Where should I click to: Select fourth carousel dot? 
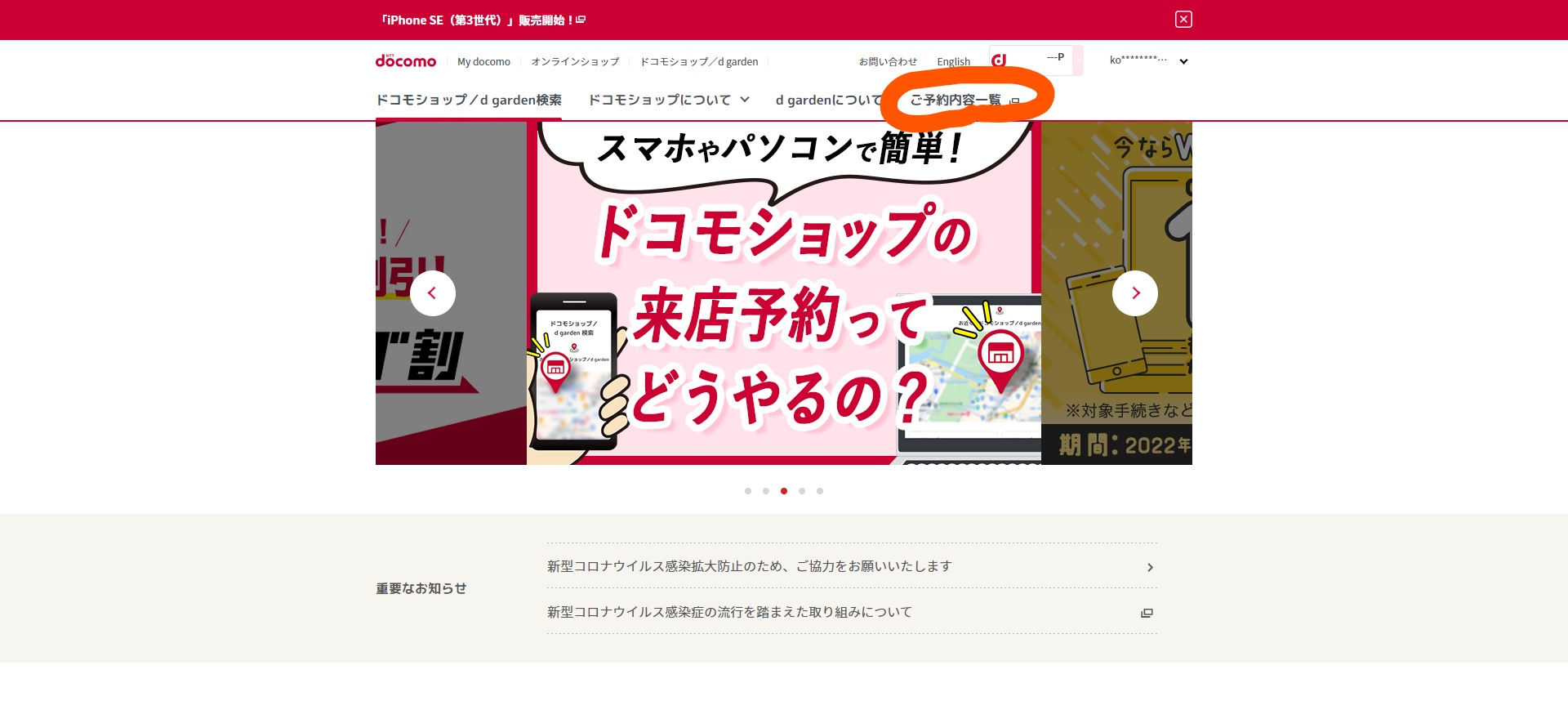pyautogui.click(x=802, y=491)
